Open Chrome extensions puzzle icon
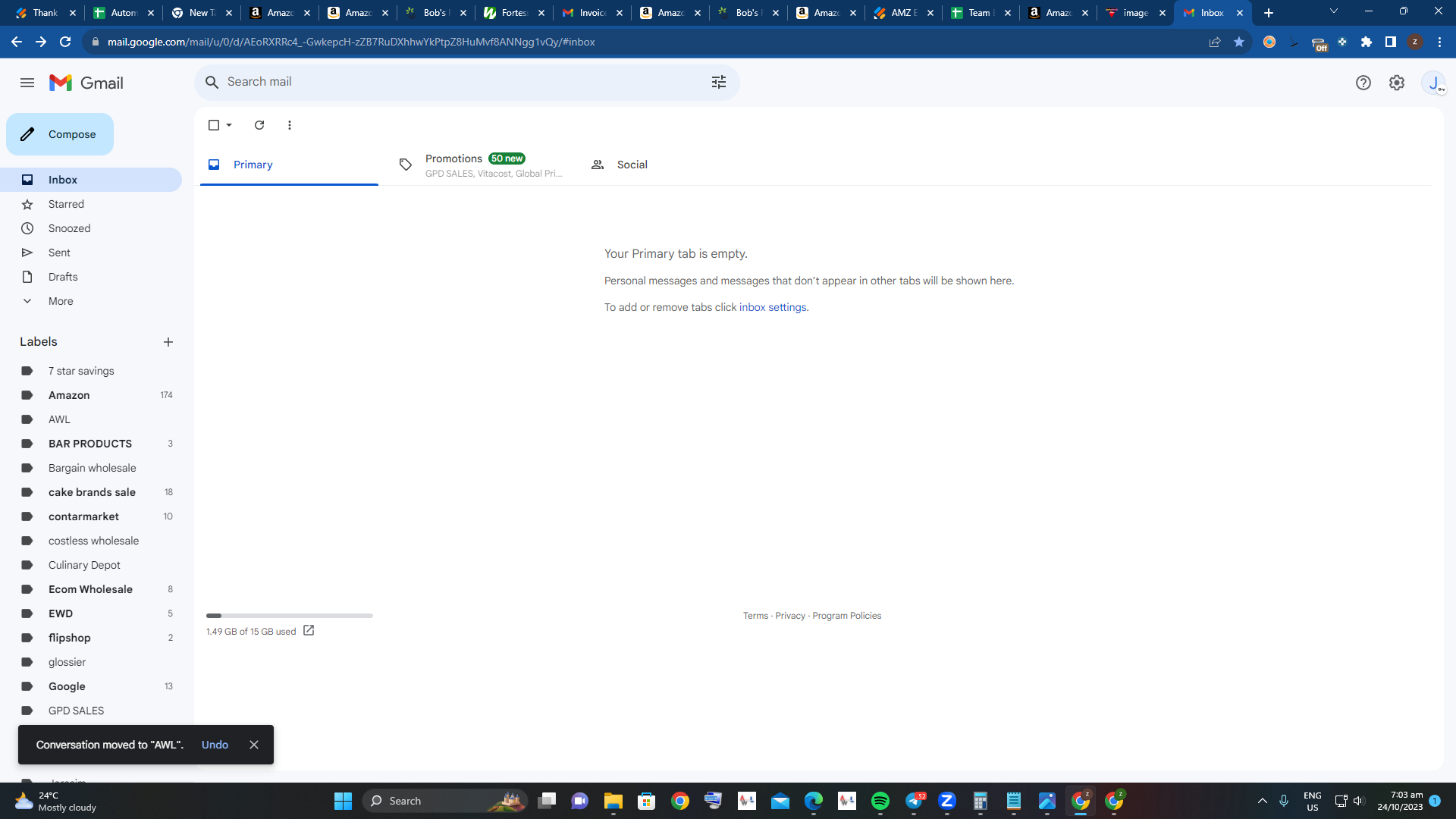This screenshot has width=1456, height=819. point(1367,42)
